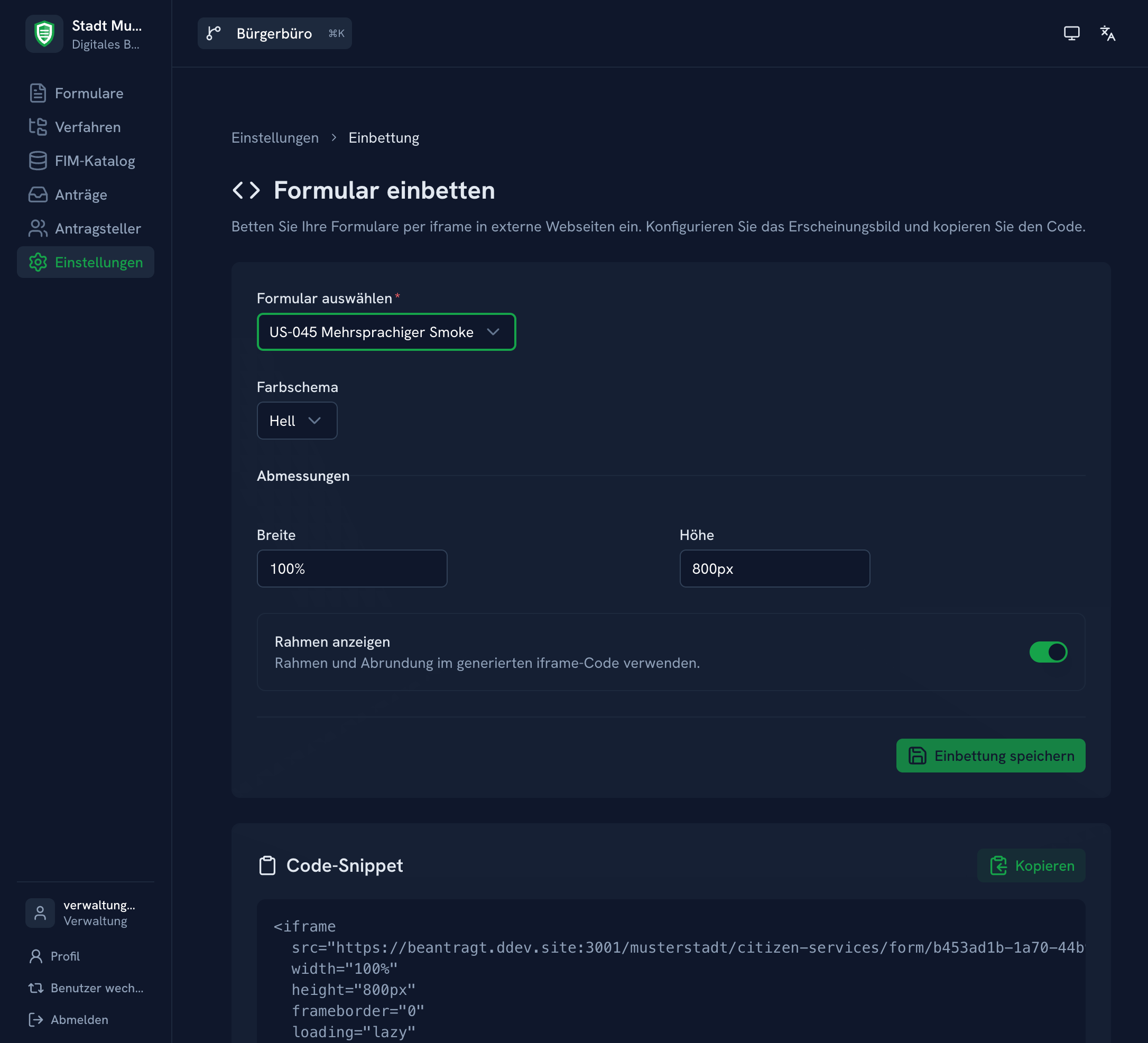Click the FIM-Katalog database icon

(x=38, y=161)
